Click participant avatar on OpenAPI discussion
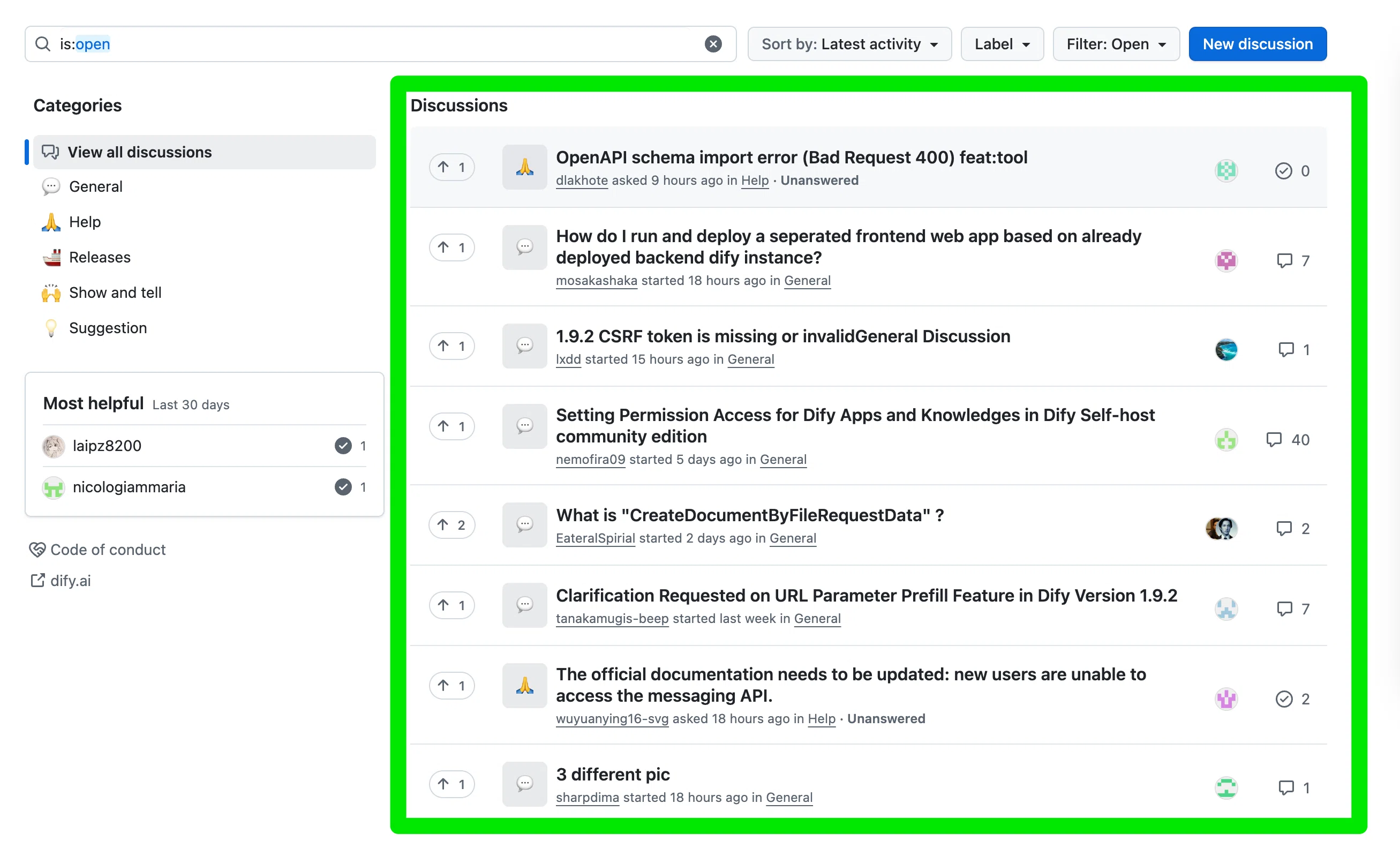The height and width of the screenshot is (856, 1400). 1226,170
